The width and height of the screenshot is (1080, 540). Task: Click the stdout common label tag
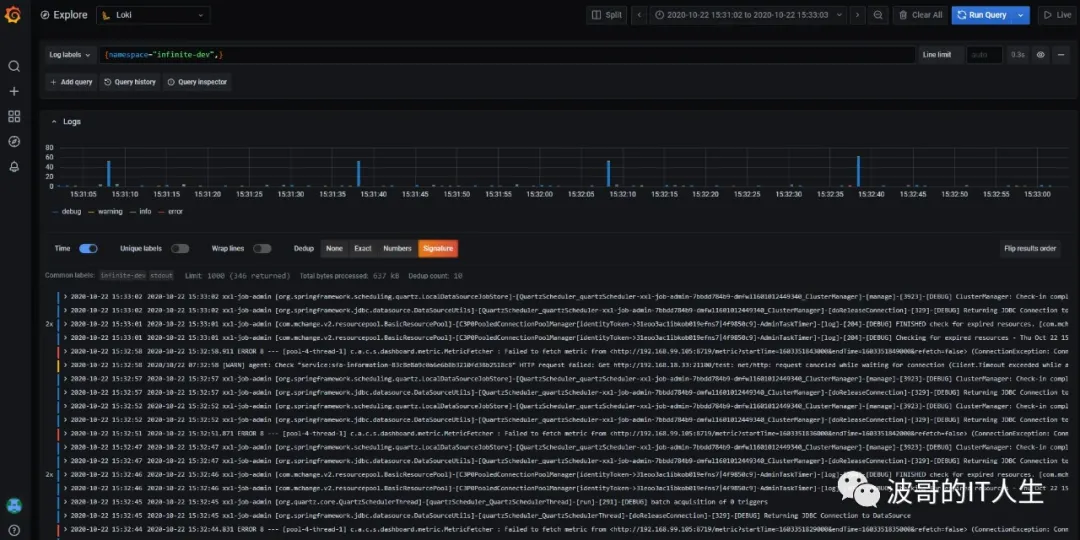pos(161,276)
